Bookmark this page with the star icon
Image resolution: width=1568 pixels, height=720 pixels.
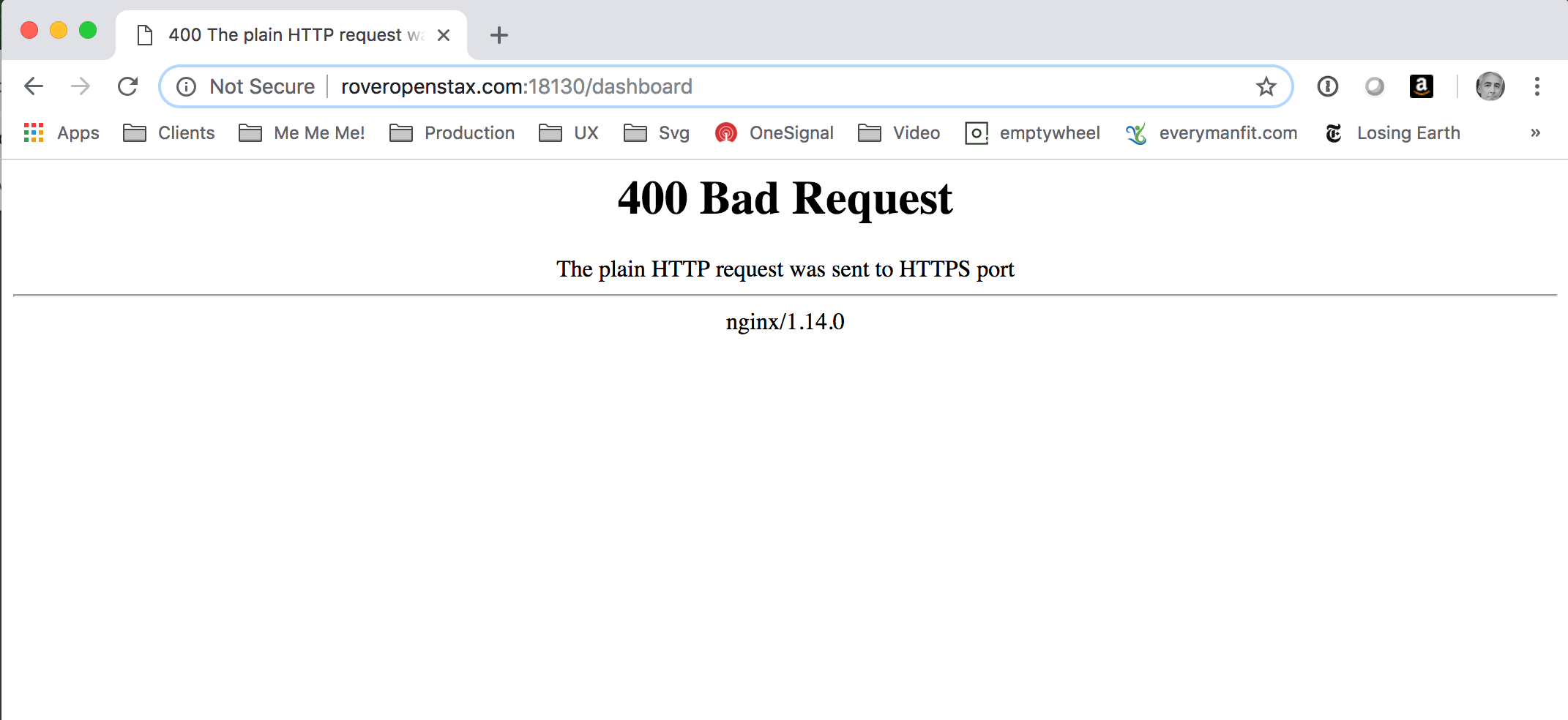[x=1266, y=86]
